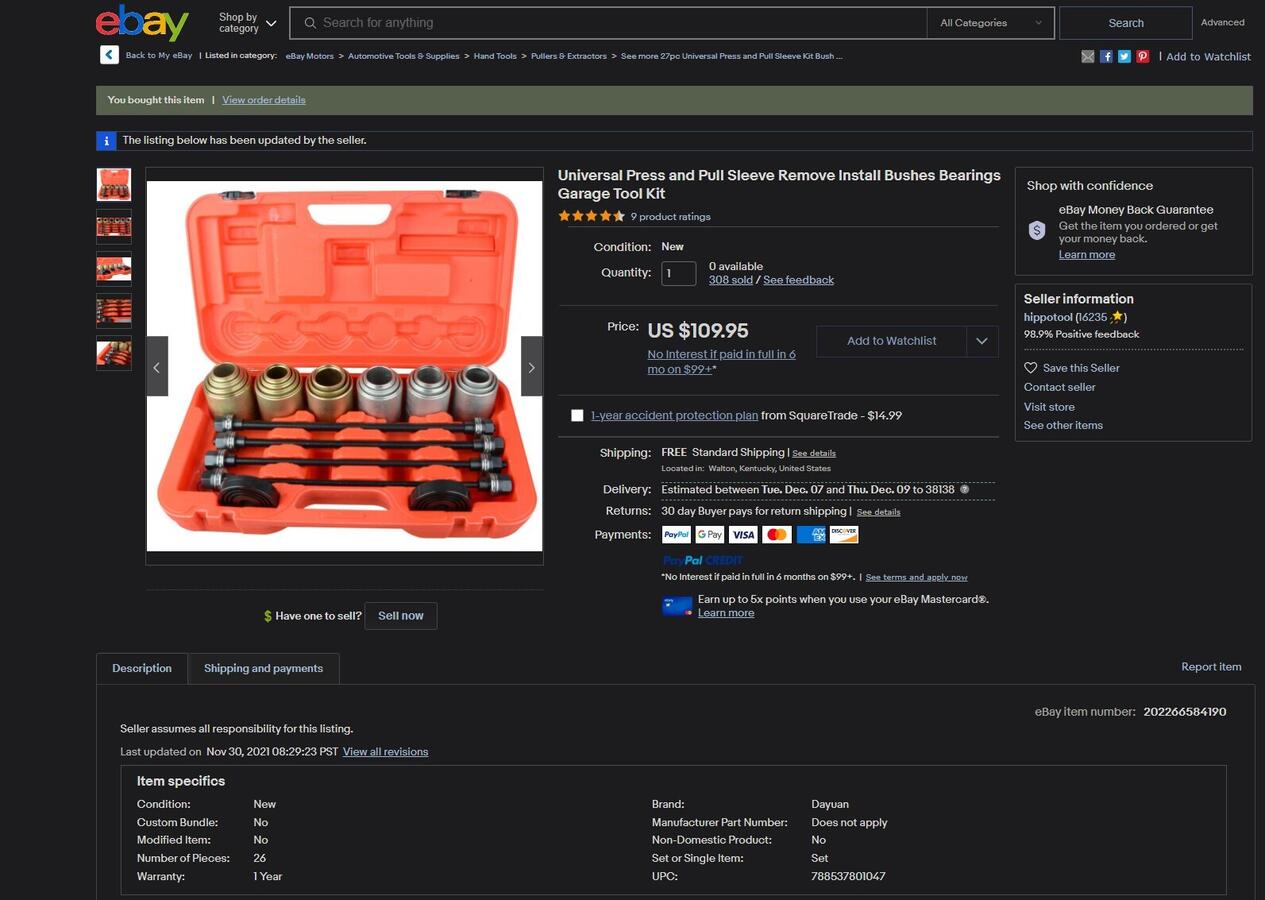
Task: Click the eBay logo
Action: [x=142, y=23]
